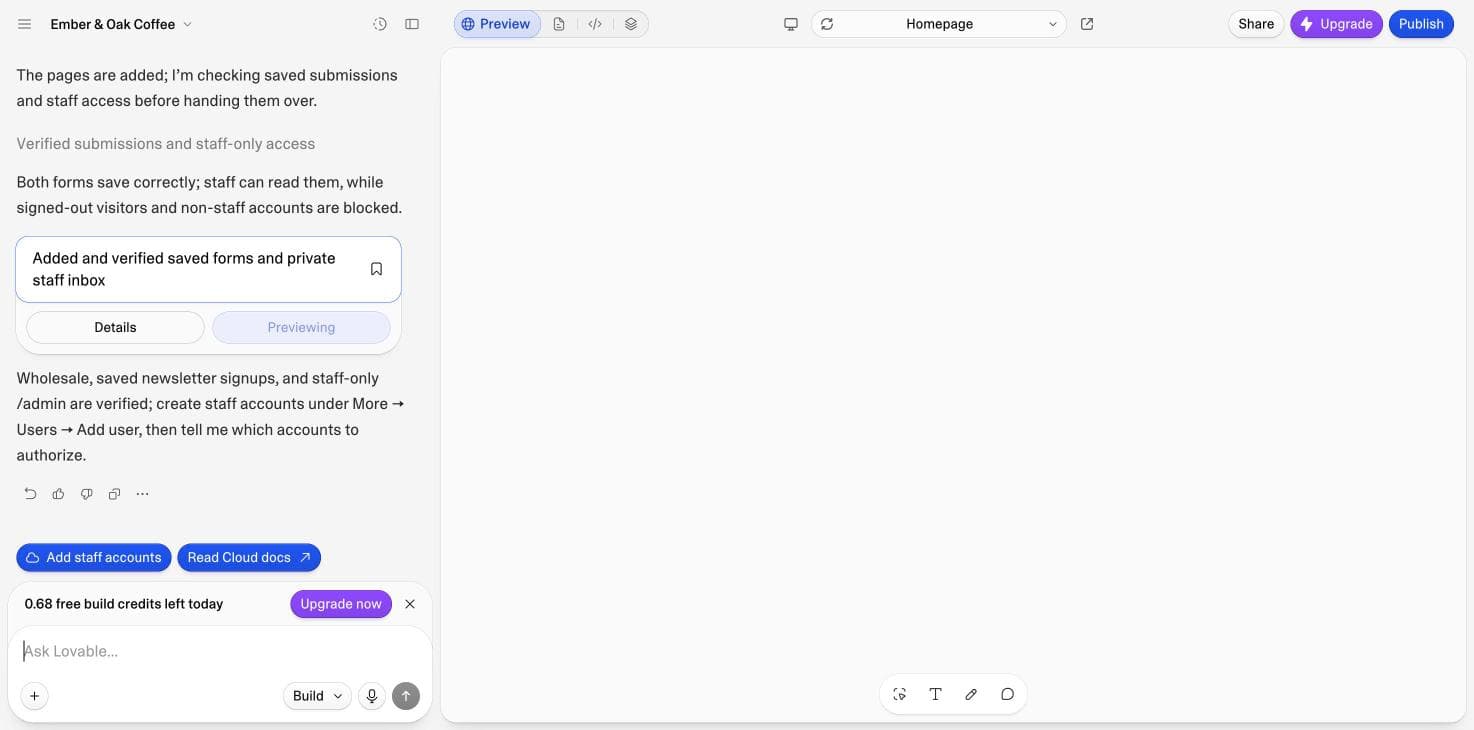1474x730 pixels.
Task: Choose the text edit tool in preview toolbar
Action: (x=935, y=694)
